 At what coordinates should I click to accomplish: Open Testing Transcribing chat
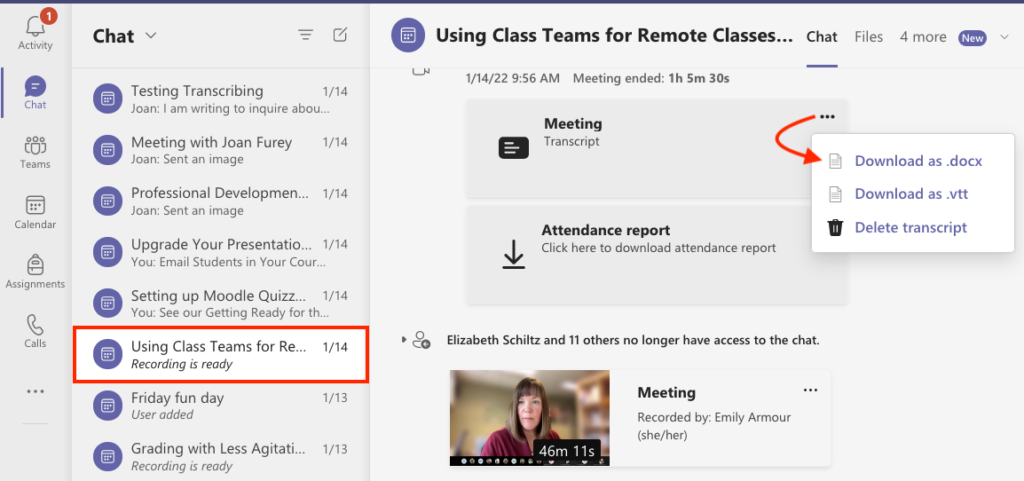[x=221, y=99]
